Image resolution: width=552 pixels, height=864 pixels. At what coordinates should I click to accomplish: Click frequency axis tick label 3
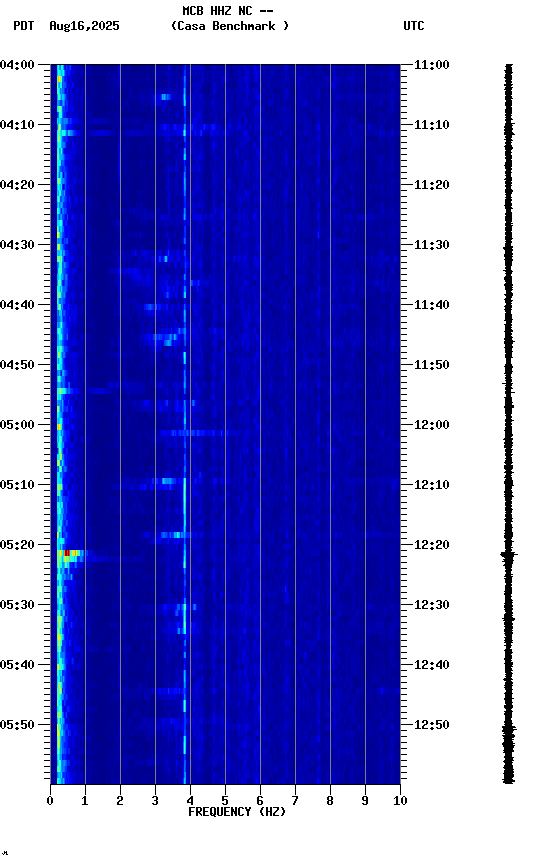(x=155, y=801)
